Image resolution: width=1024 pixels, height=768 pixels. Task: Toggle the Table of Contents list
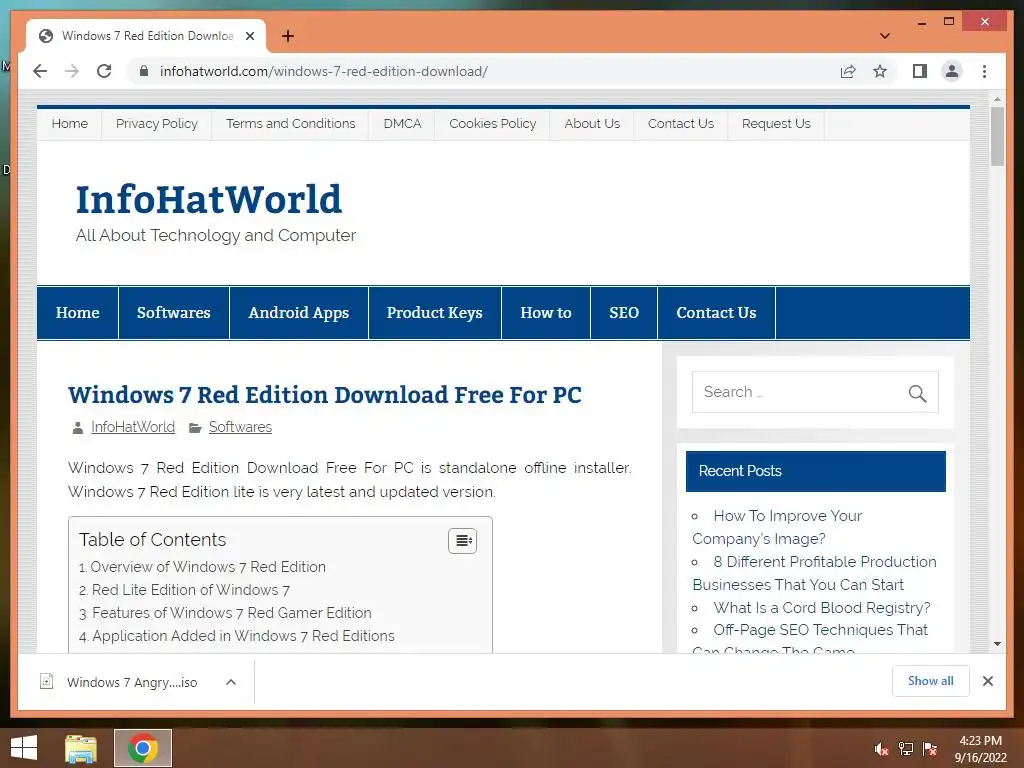click(462, 541)
